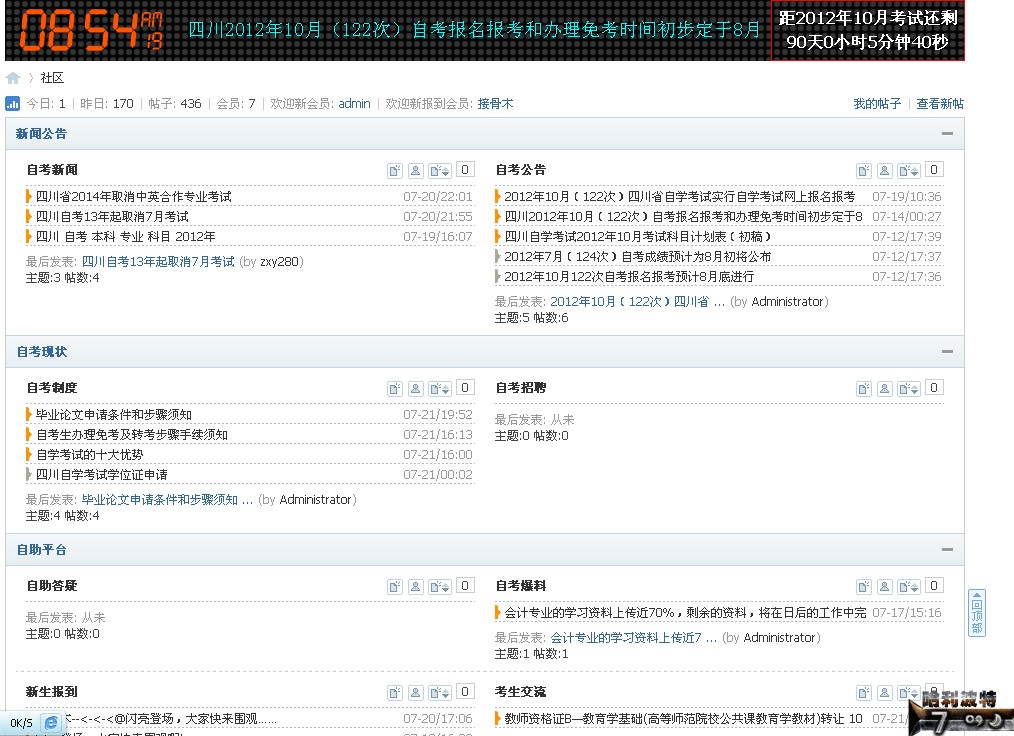Open the 自考爆料 board title

click(521, 585)
